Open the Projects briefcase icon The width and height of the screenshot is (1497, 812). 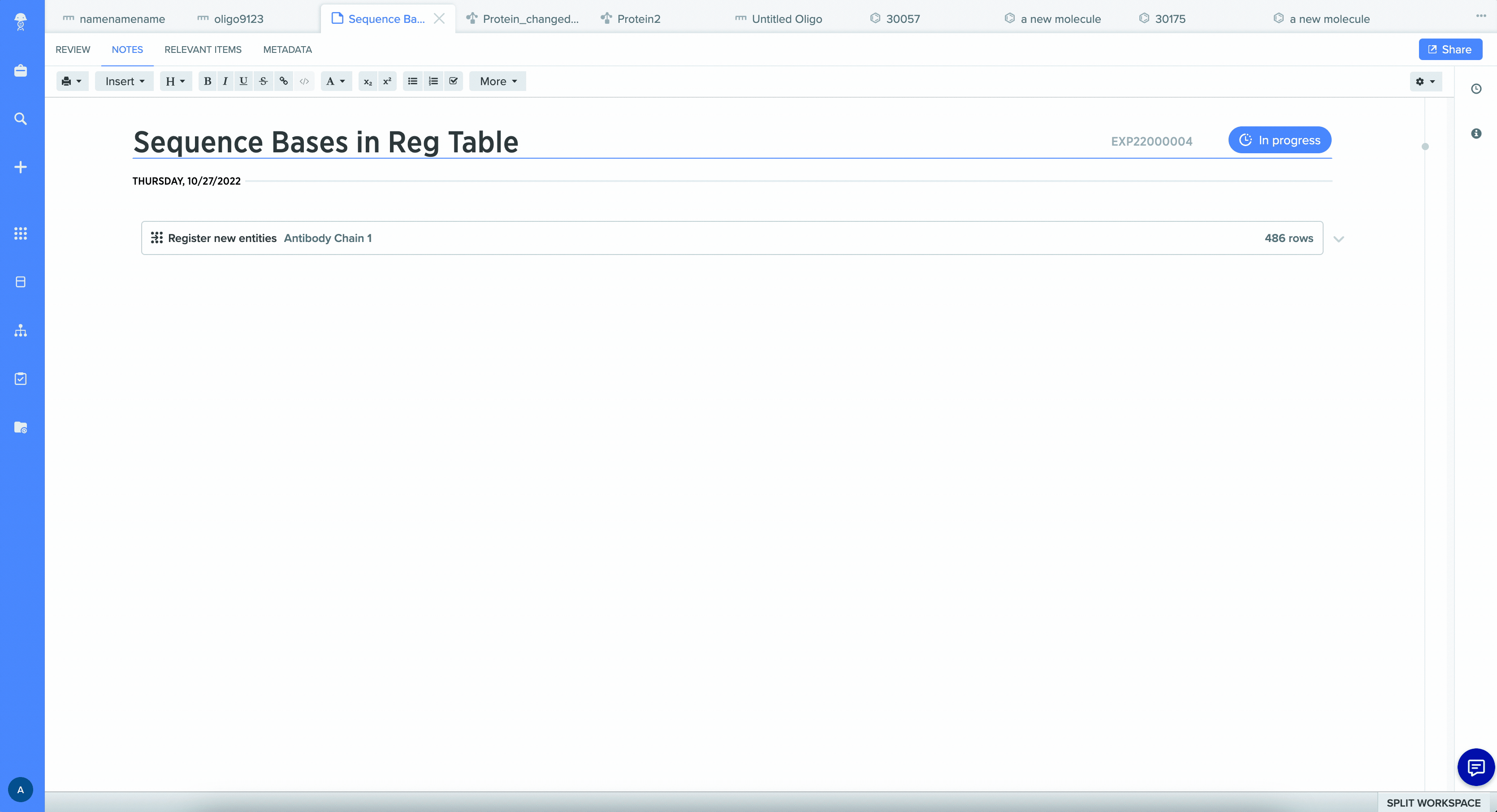point(20,70)
